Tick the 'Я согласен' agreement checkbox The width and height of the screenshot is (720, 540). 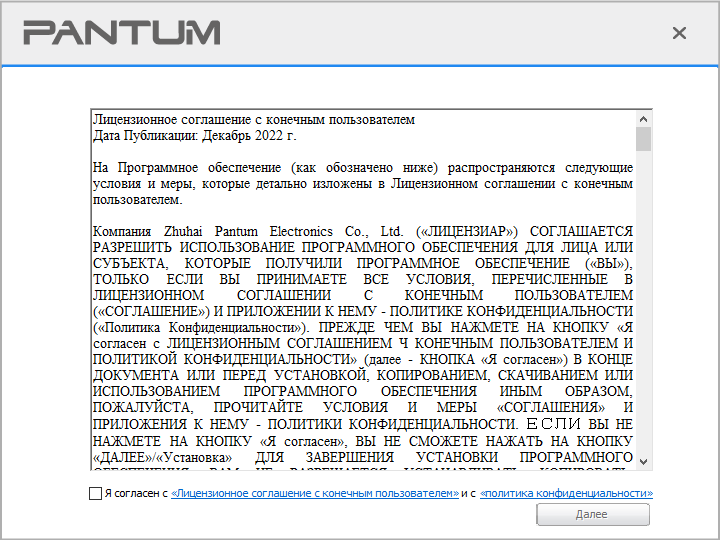pos(95,494)
